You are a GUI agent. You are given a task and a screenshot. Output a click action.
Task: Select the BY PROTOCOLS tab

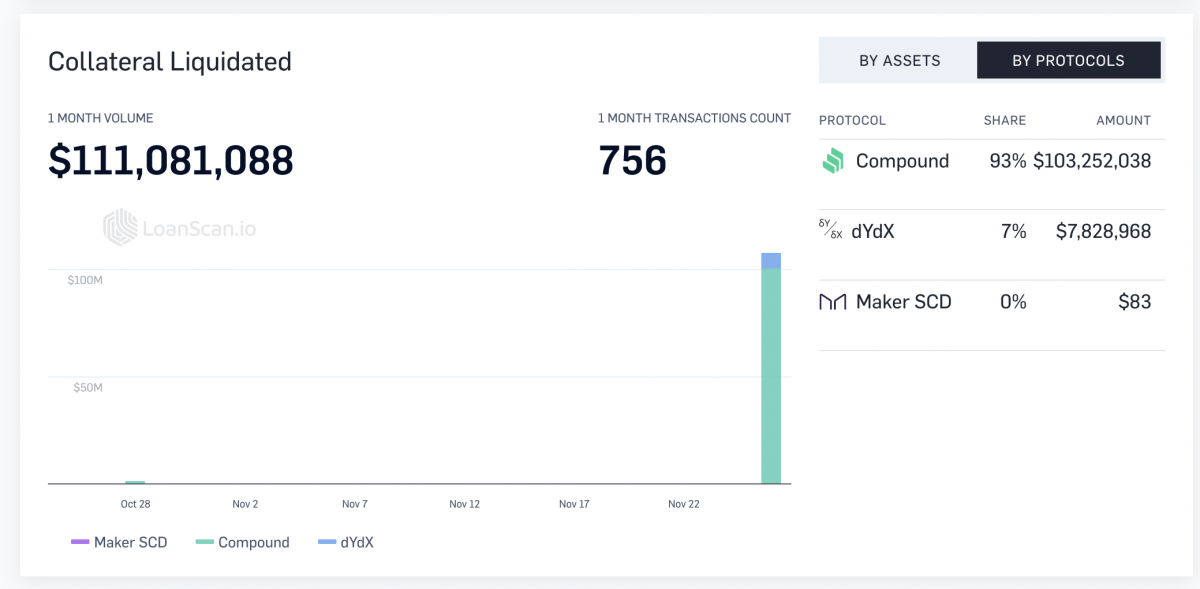point(1068,60)
